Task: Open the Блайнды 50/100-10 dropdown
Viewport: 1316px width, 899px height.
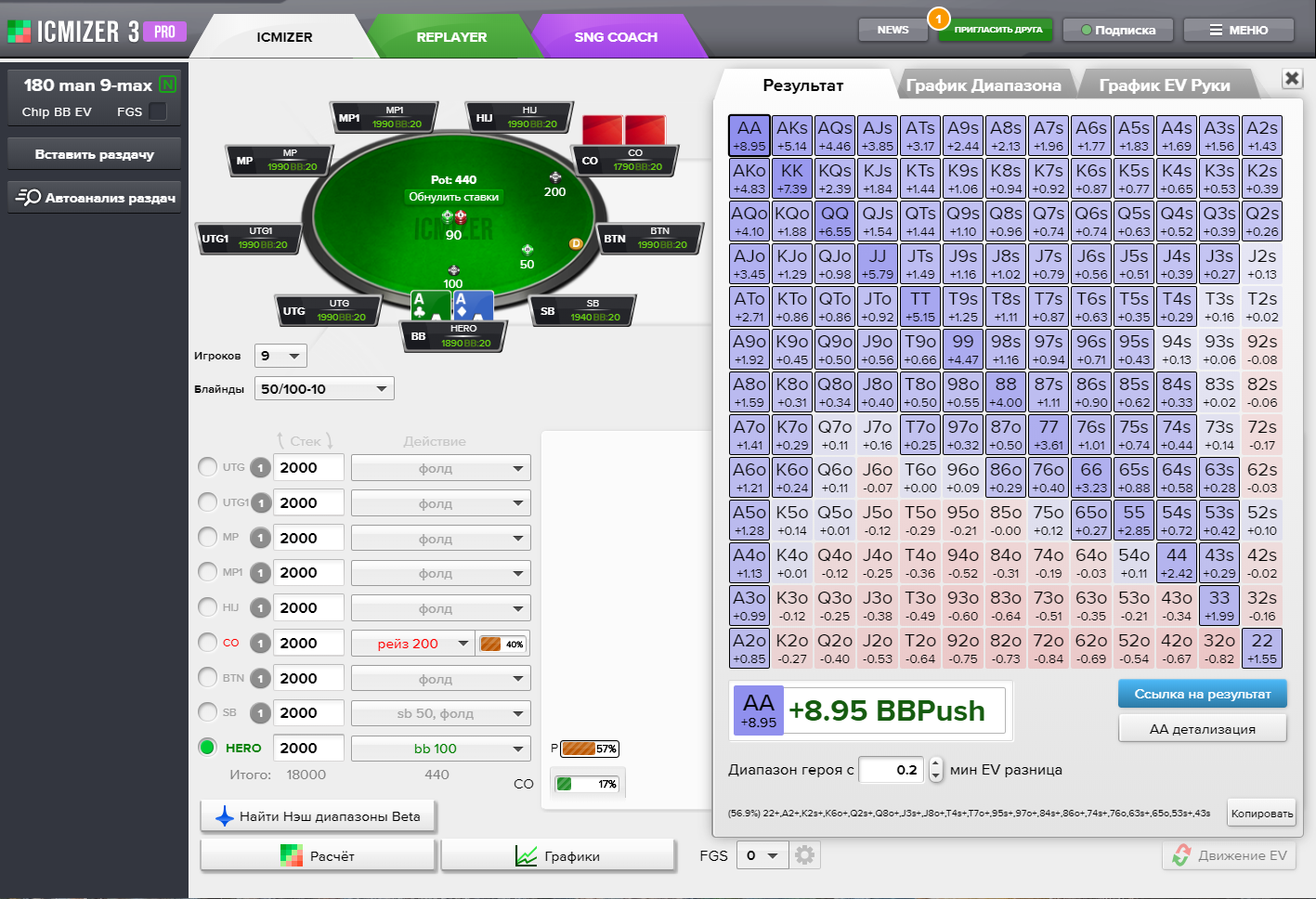Action: [x=324, y=388]
